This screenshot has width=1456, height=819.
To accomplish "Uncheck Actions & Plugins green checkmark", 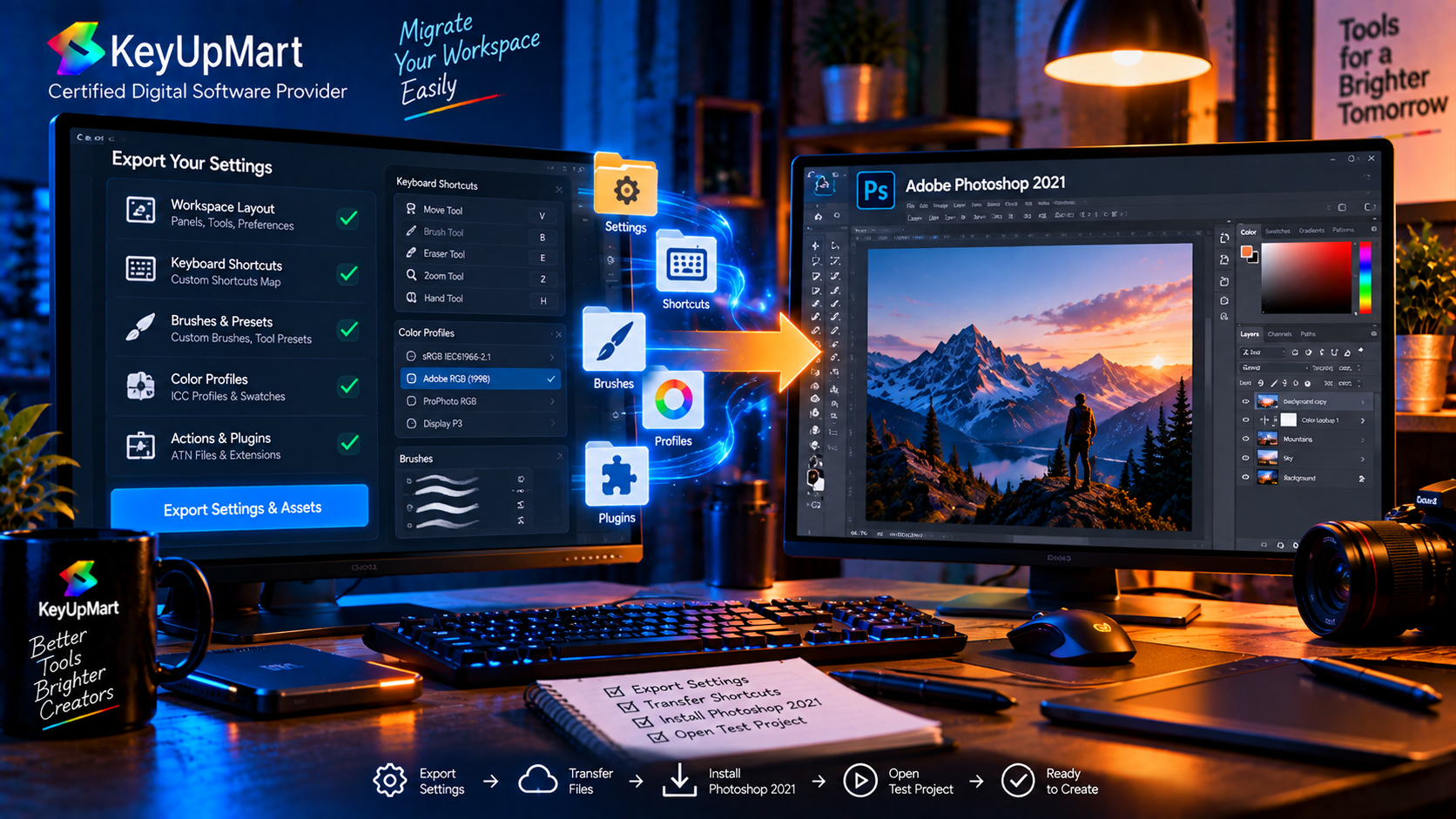I will 348,443.
